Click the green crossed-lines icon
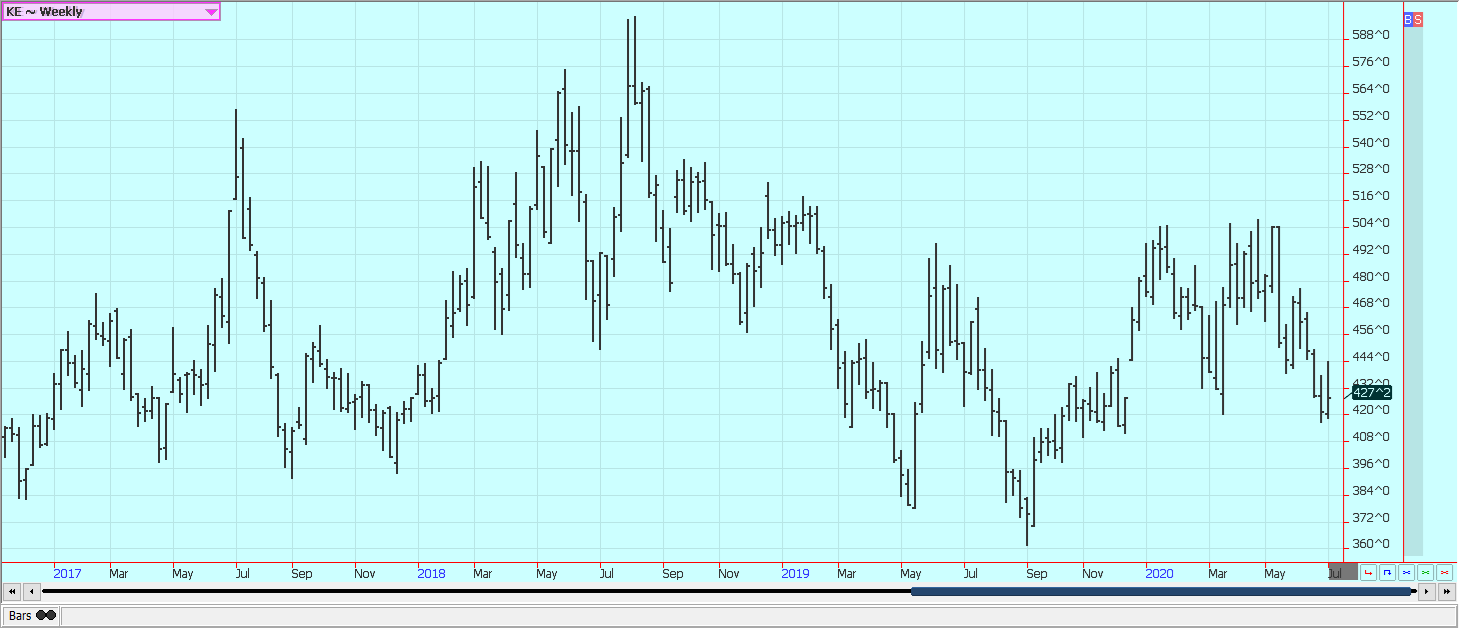This screenshot has width=1459, height=629. click(x=1425, y=572)
